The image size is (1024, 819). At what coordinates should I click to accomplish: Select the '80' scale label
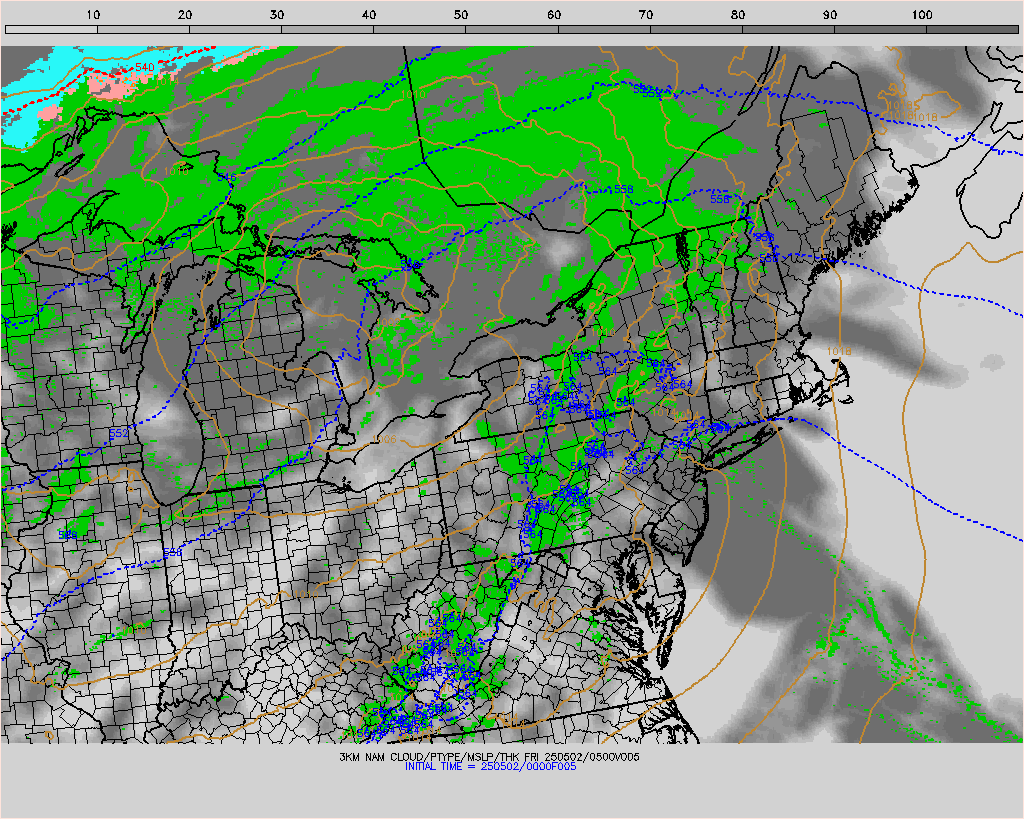tap(738, 14)
